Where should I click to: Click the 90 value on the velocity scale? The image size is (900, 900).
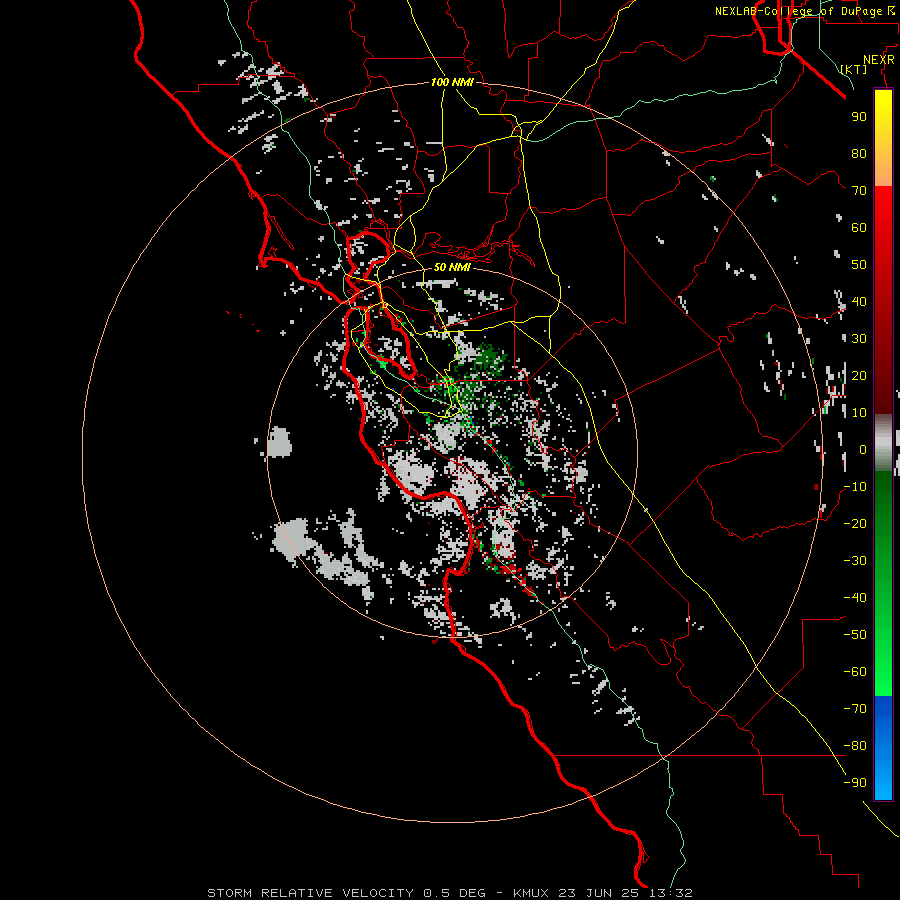pyautogui.click(x=859, y=117)
